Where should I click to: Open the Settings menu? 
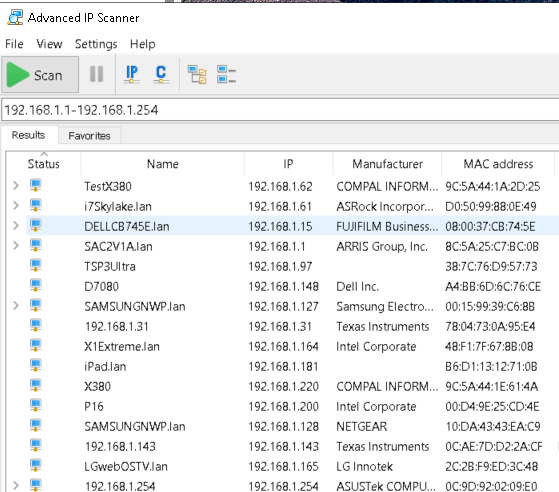point(96,44)
